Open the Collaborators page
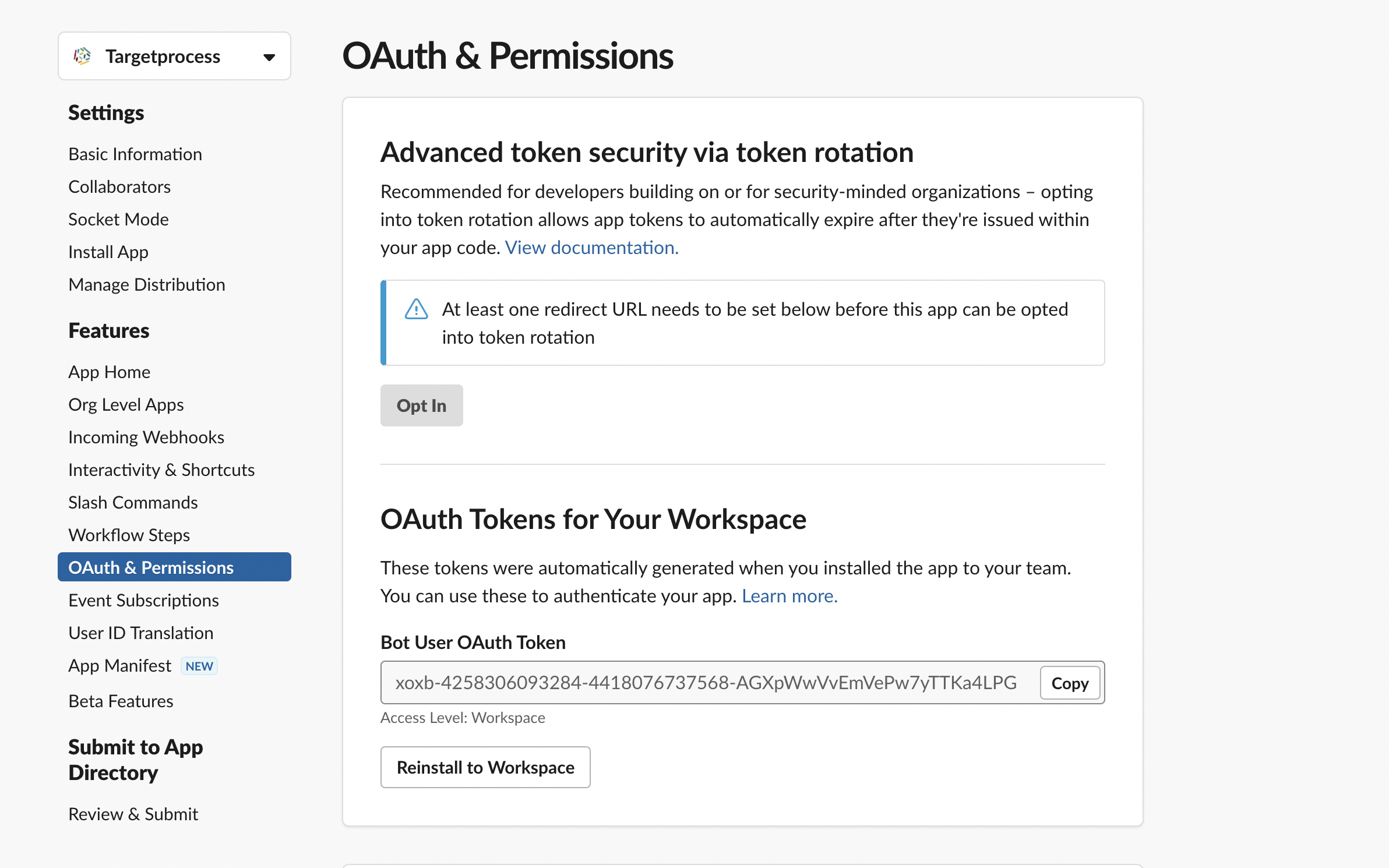 coord(119,187)
